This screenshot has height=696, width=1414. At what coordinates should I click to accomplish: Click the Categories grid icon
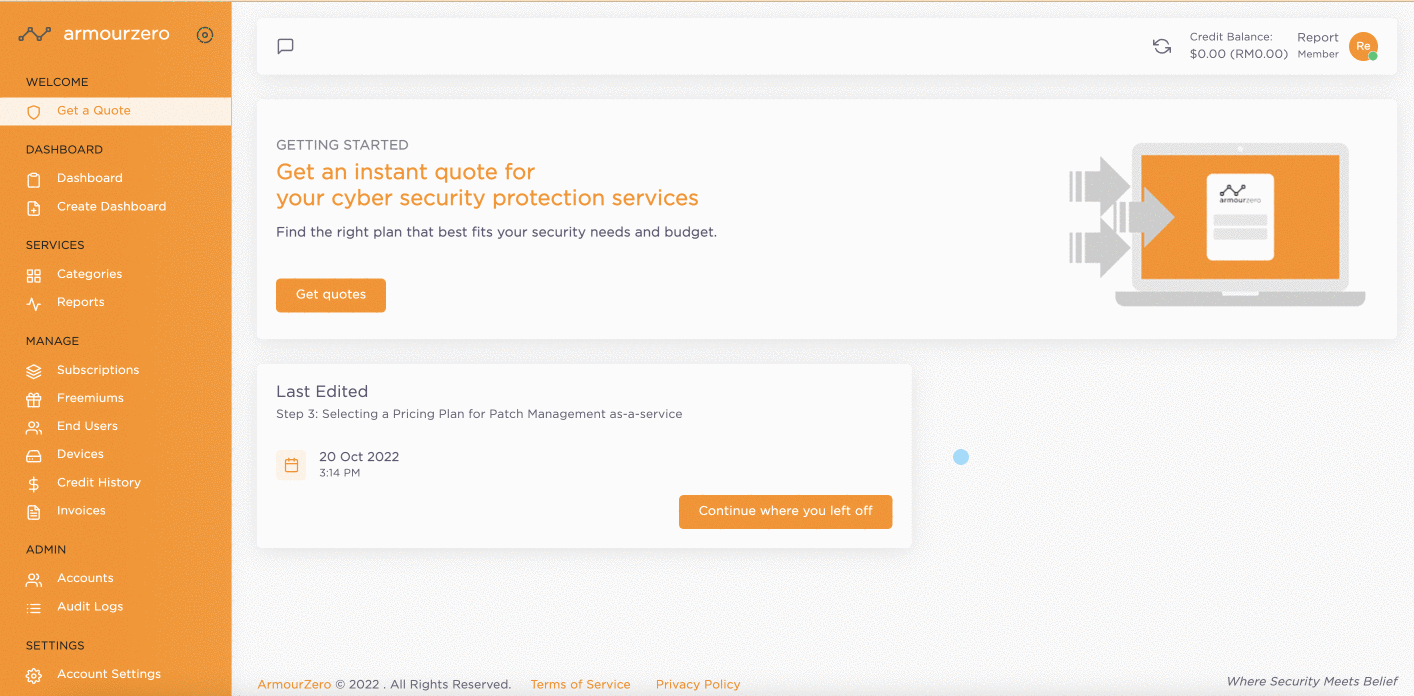point(34,276)
